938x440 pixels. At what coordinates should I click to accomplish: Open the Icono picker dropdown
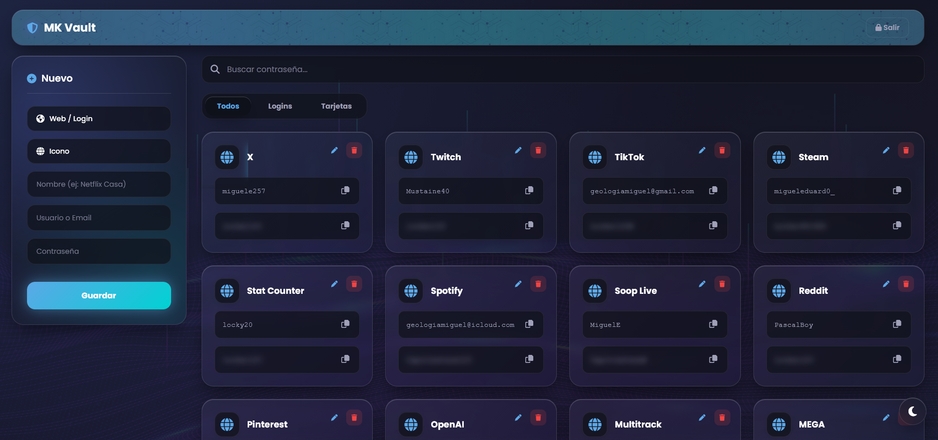[99, 151]
